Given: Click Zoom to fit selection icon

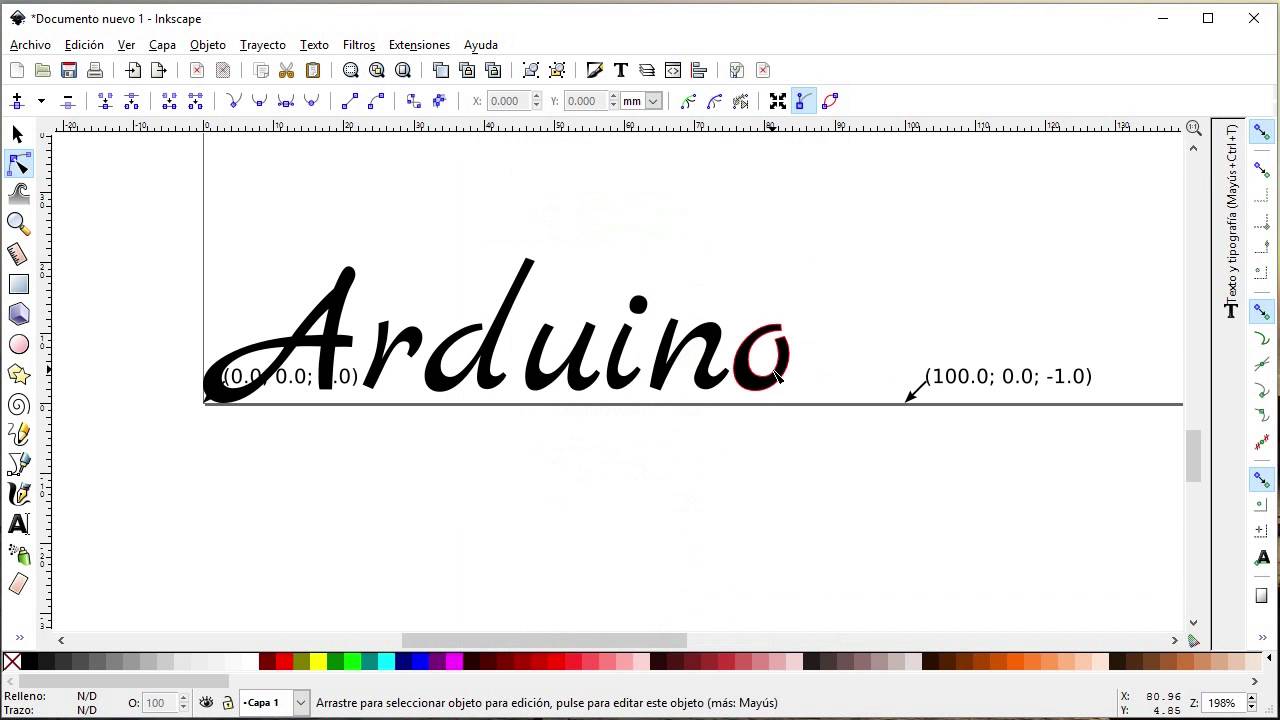Looking at the screenshot, I should click(351, 70).
